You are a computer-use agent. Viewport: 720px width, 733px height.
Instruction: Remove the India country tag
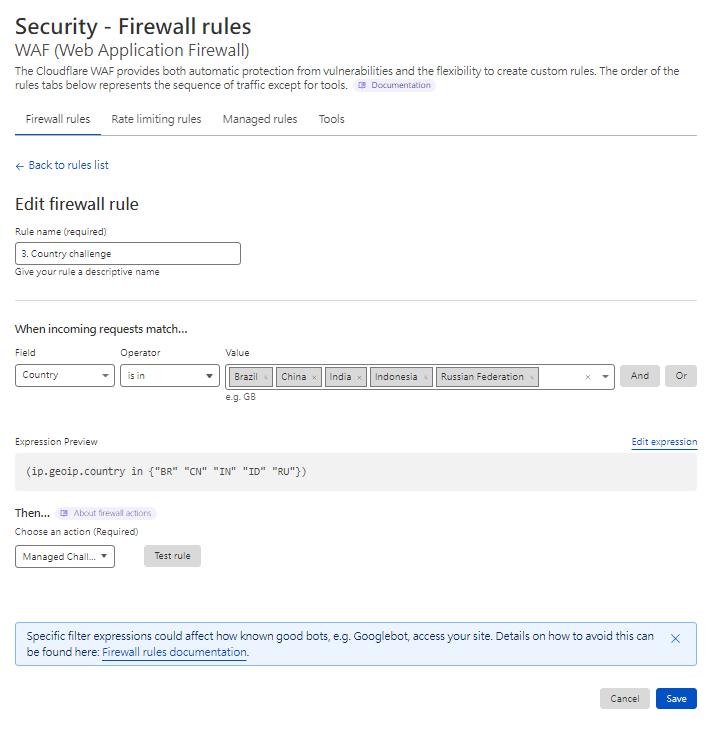coord(360,377)
